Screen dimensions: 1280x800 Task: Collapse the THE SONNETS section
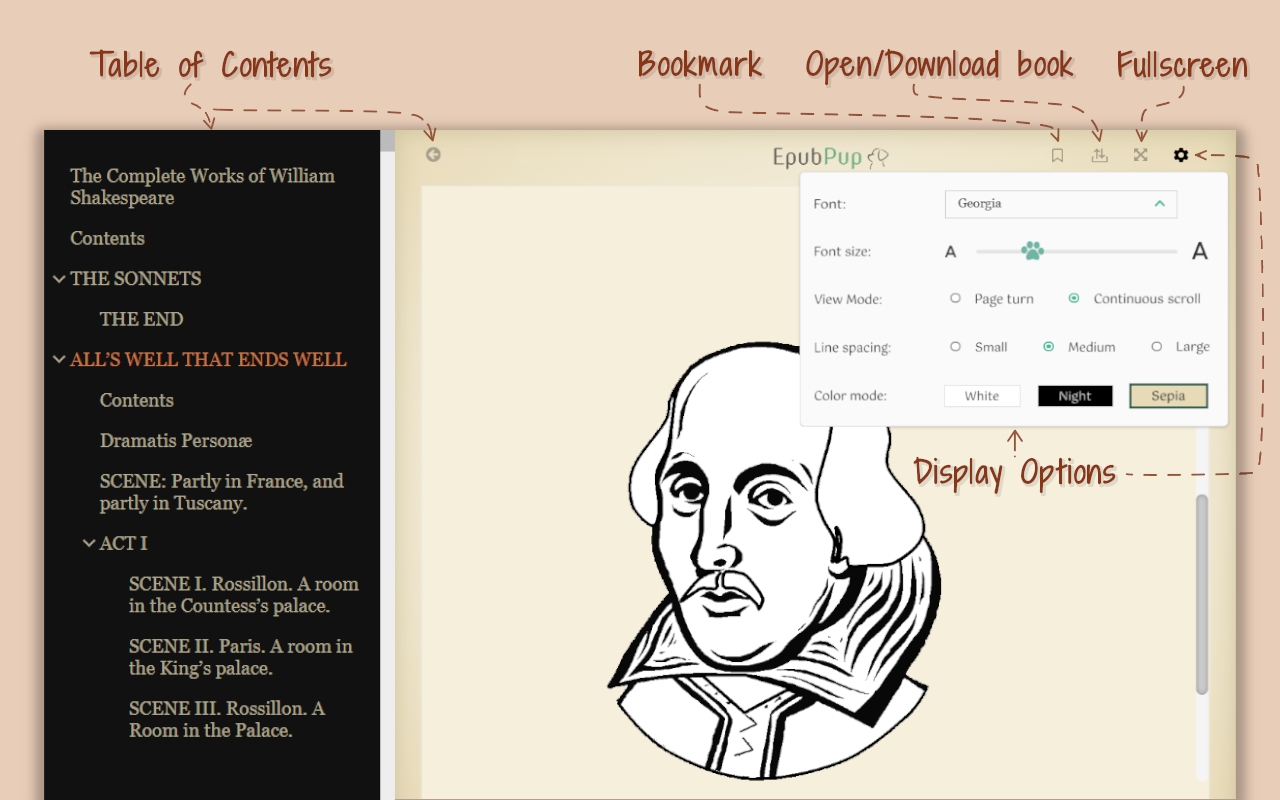tap(59, 279)
